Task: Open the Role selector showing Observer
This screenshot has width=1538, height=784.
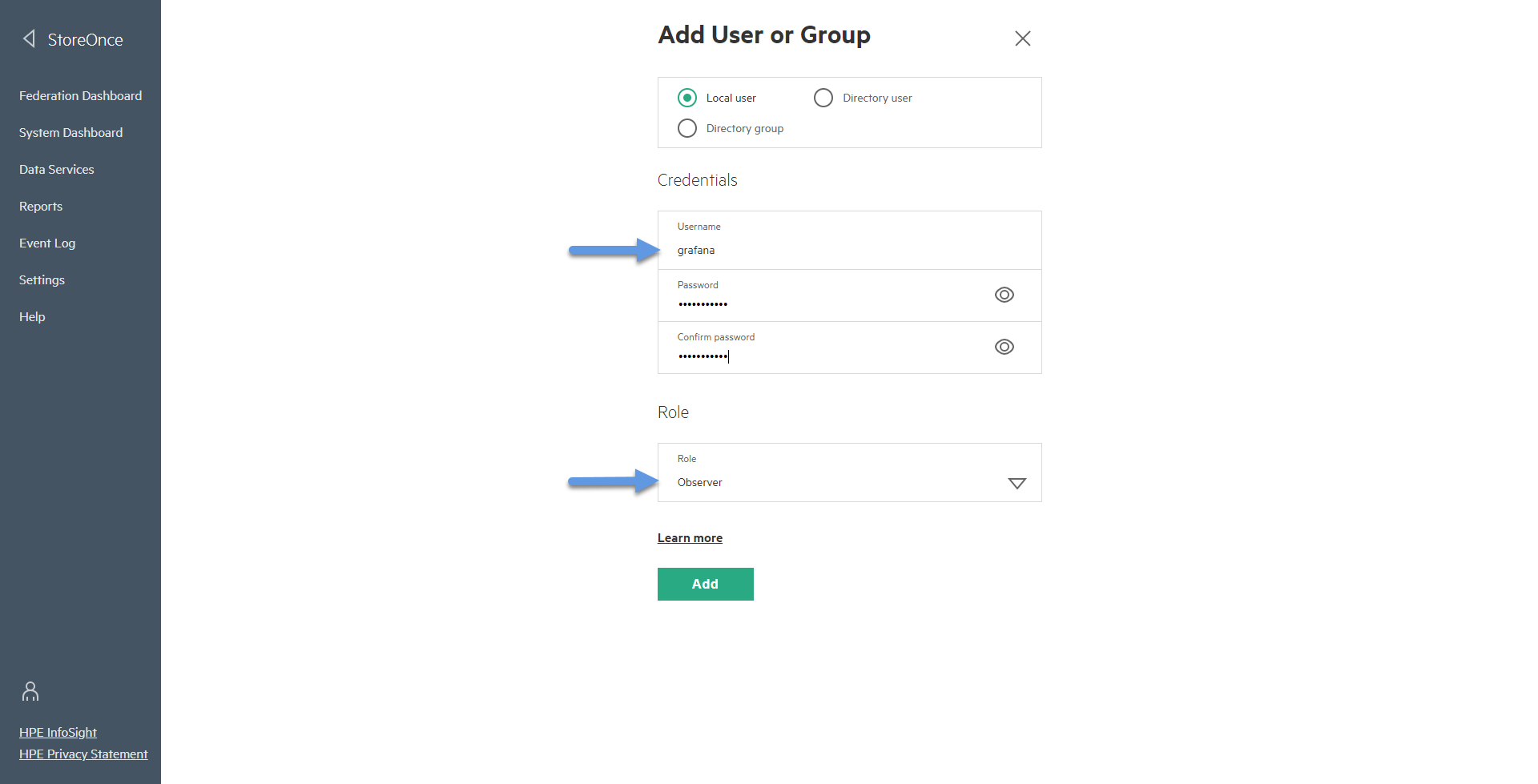Action: click(x=849, y=472)
